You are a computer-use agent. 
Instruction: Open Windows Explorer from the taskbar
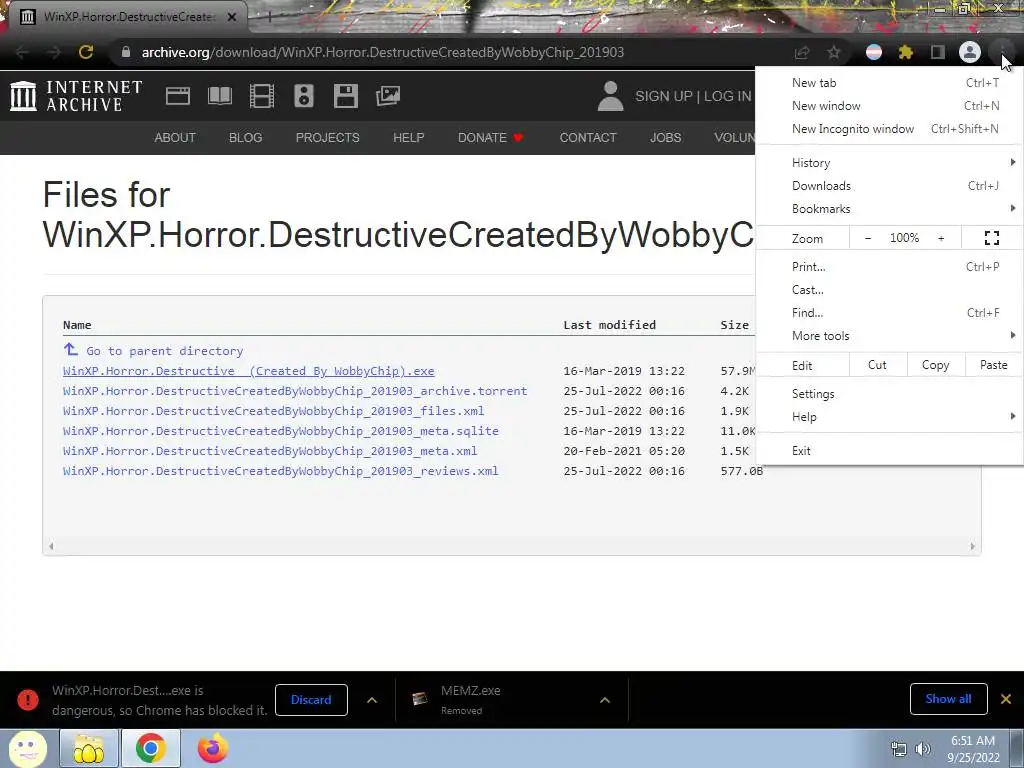[89, 748]
